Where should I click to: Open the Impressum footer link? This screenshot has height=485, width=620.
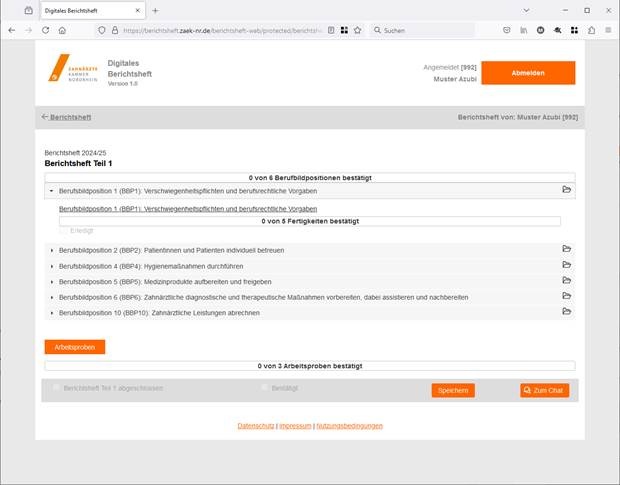(295, 426)
